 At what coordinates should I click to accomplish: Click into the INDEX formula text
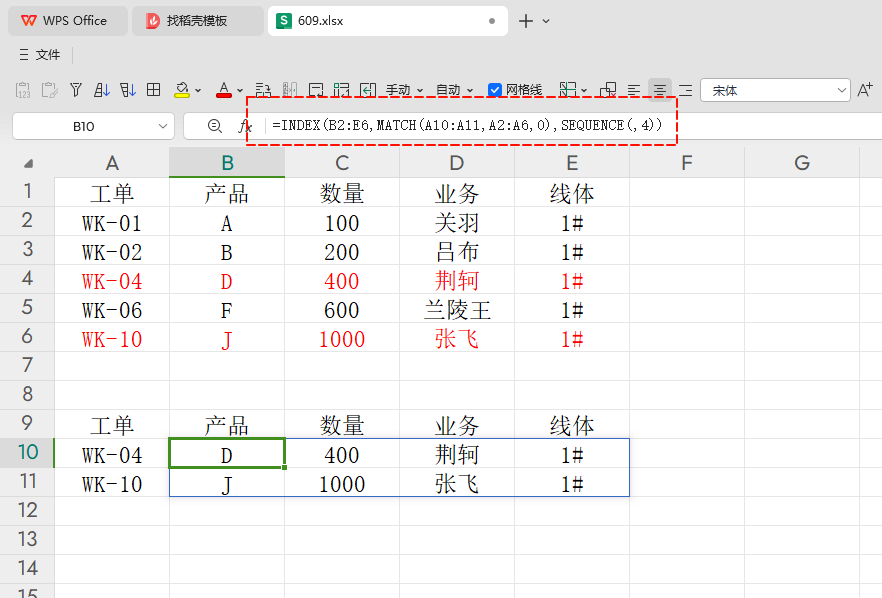click(x=467, y=125)
